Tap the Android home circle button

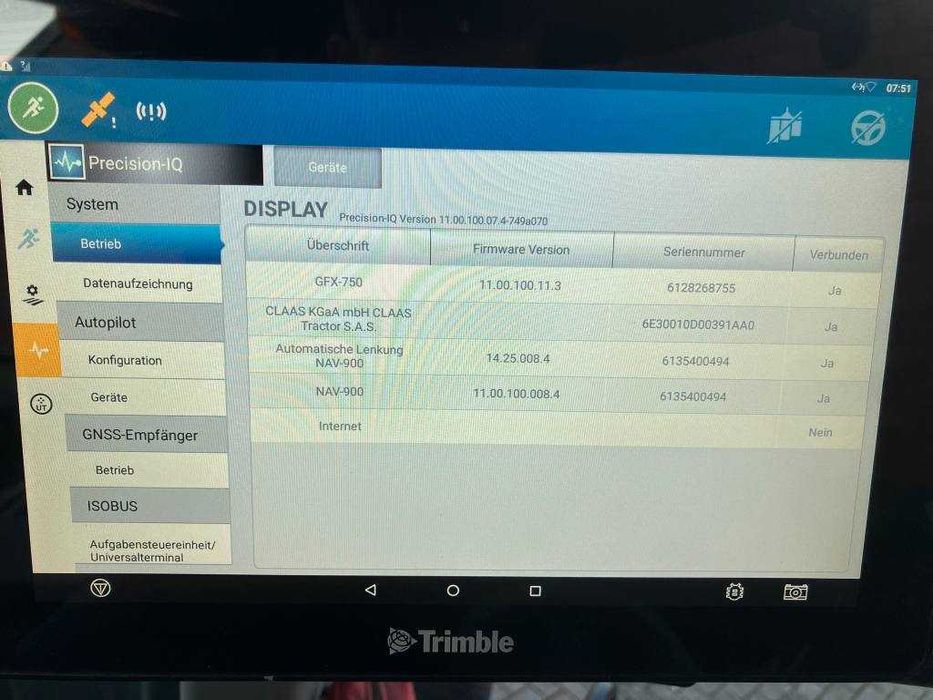point(453,590)
